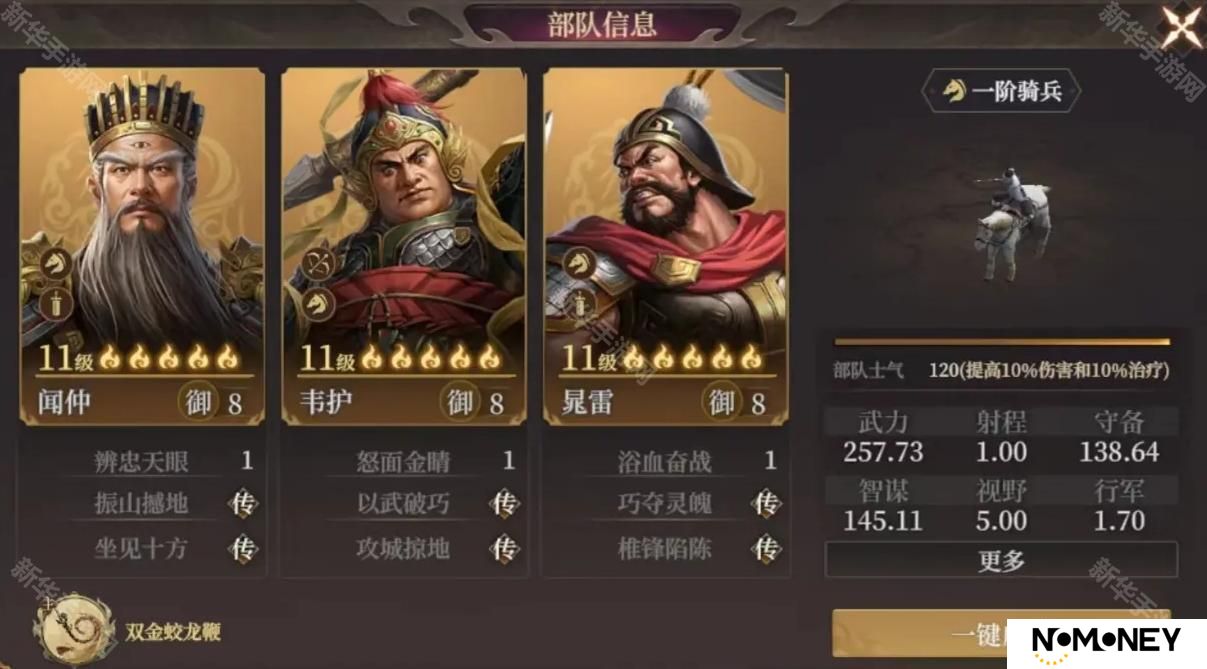
Task: Click horse icon on 晁雷 card
Action: coord(579,264)
